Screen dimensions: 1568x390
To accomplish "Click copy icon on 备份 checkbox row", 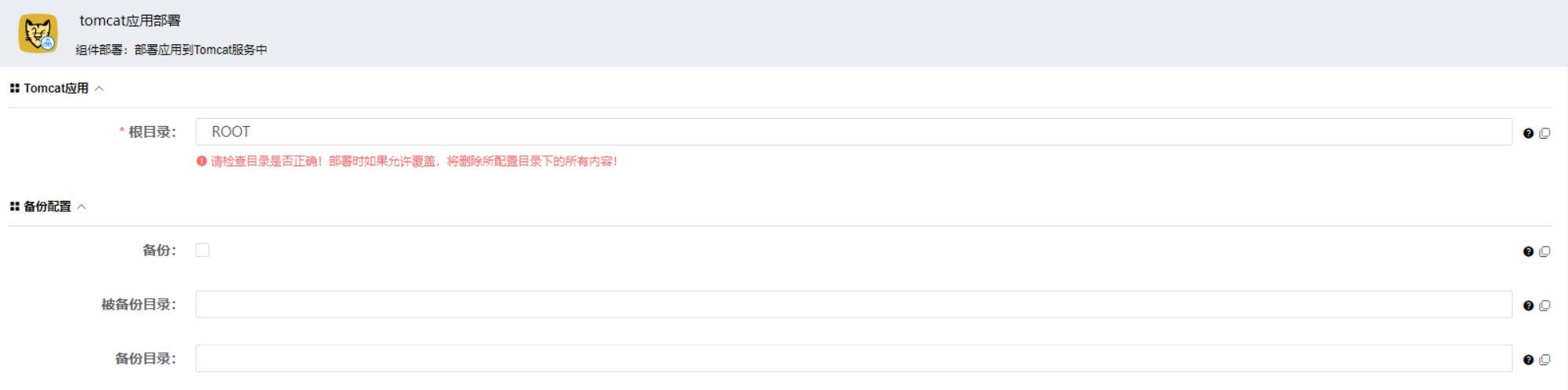I will [x=1544, y=251].
